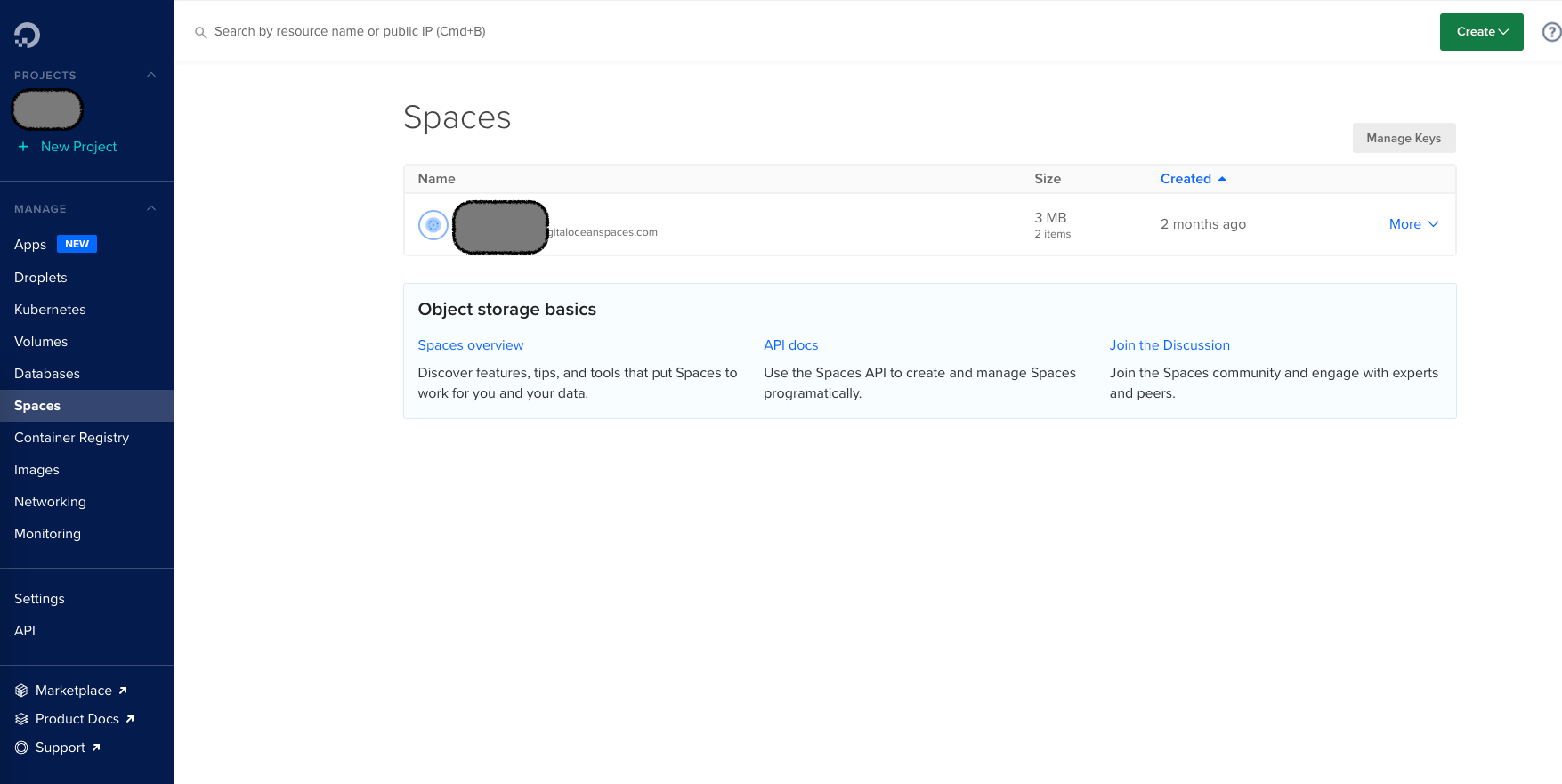Image resolution: width=1562 pixels, height=784 pixels.
Task: Click the Support lifebuoy icon
Action: [21, 748]
